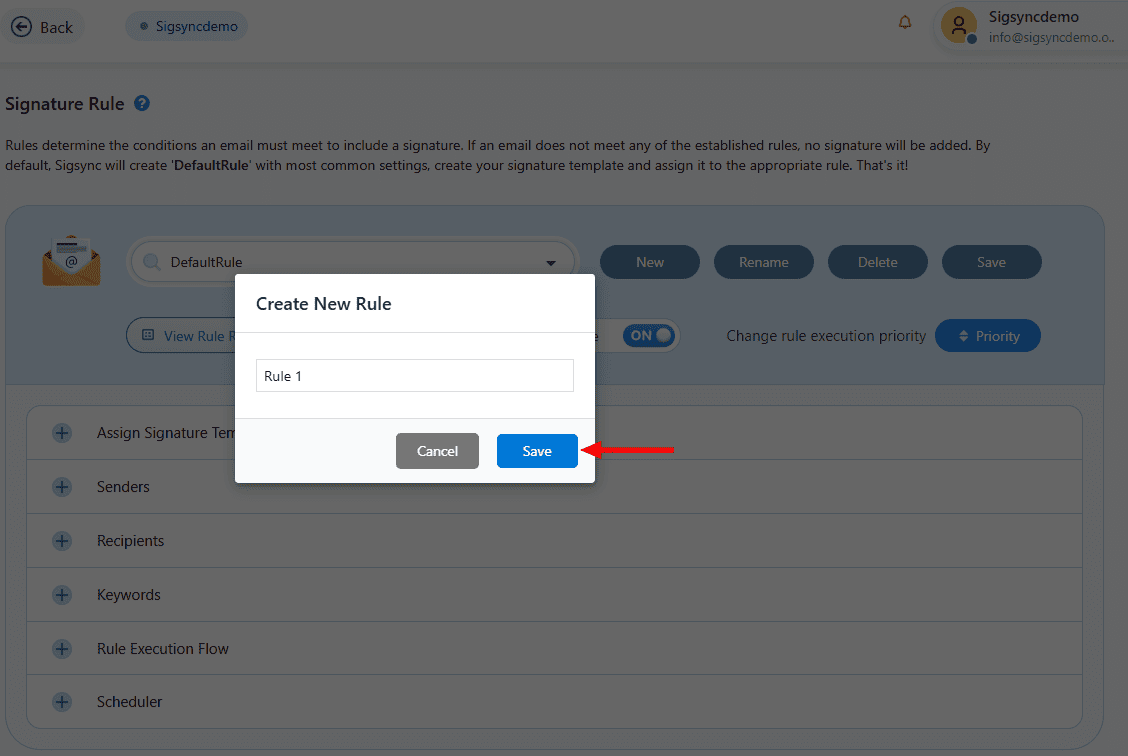Click the notification bell icon
The width and height of the screenshot is (1128, 756).
tap(905, 22)
